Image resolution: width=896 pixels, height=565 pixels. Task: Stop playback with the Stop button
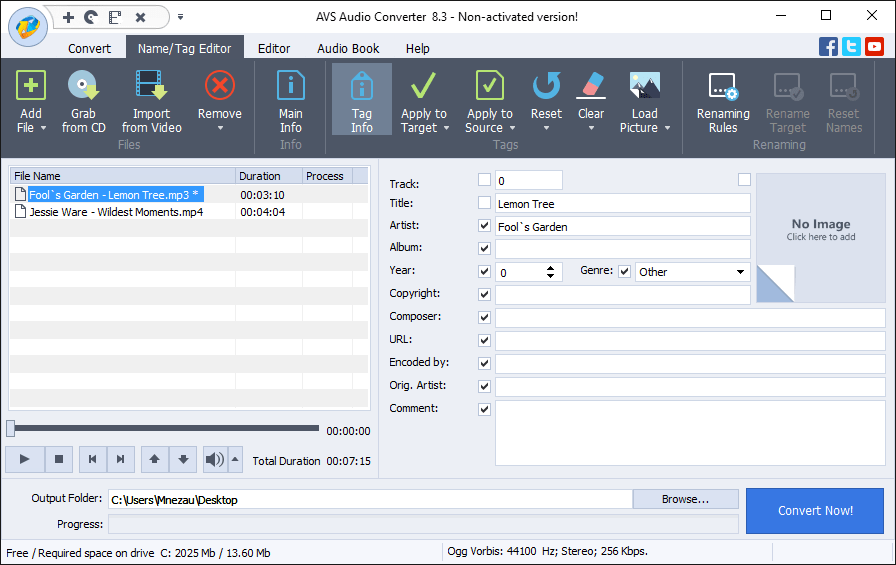pos(59,459)
